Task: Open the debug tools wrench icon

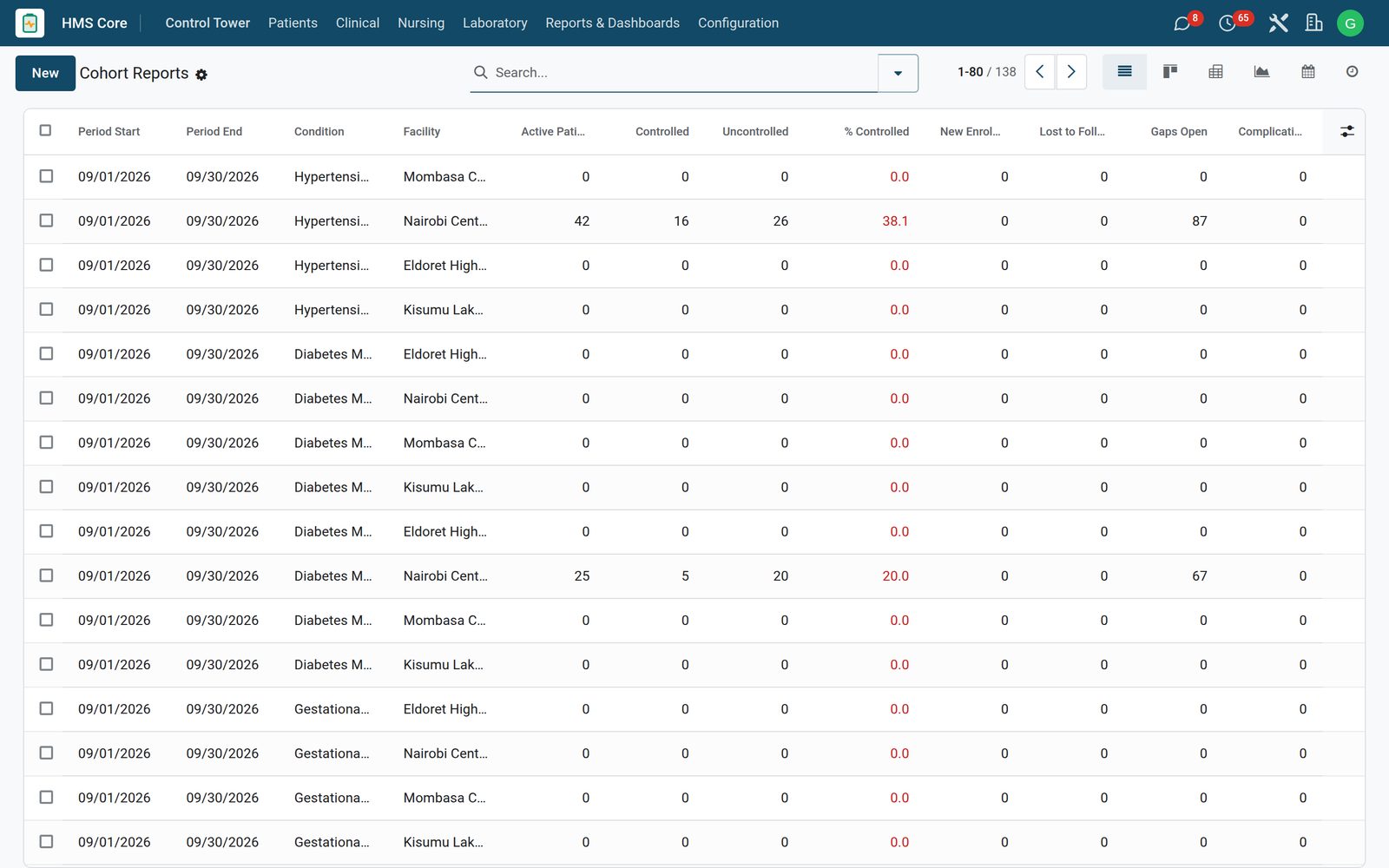Action: [1278, 23]
